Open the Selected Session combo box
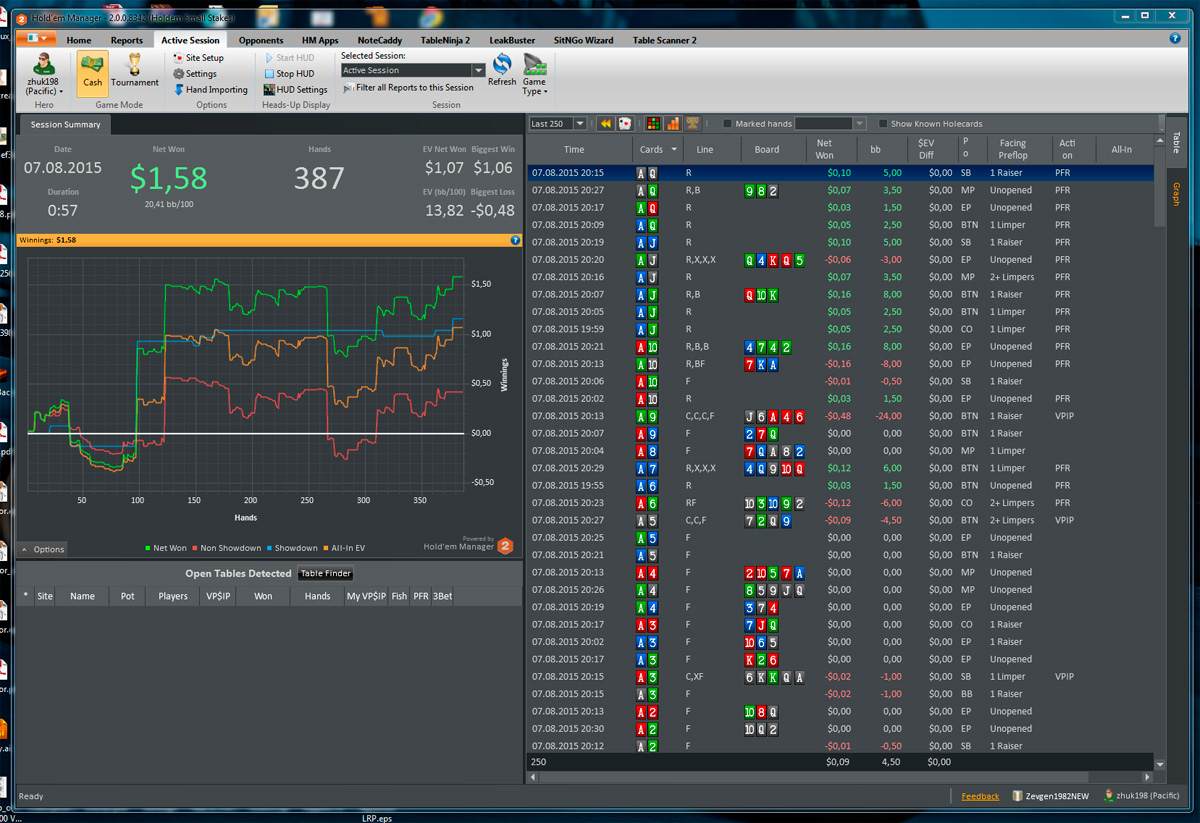Image resolution: width=1200 pixels, height=823 pixels. point(412,71)
